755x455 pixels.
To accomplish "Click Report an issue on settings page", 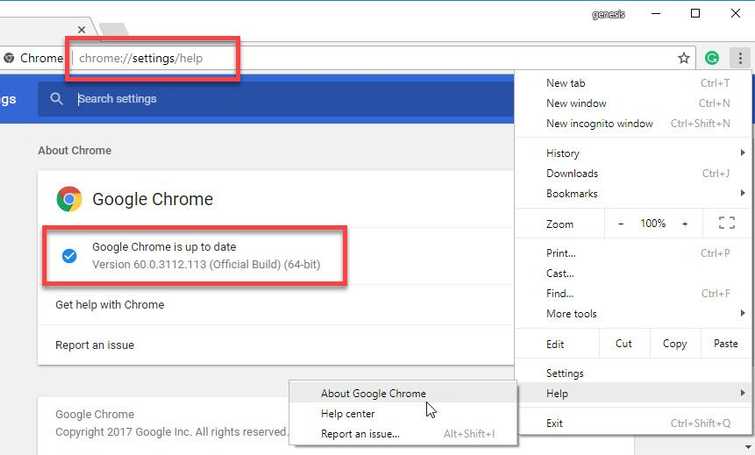I will tap(95, 345).
